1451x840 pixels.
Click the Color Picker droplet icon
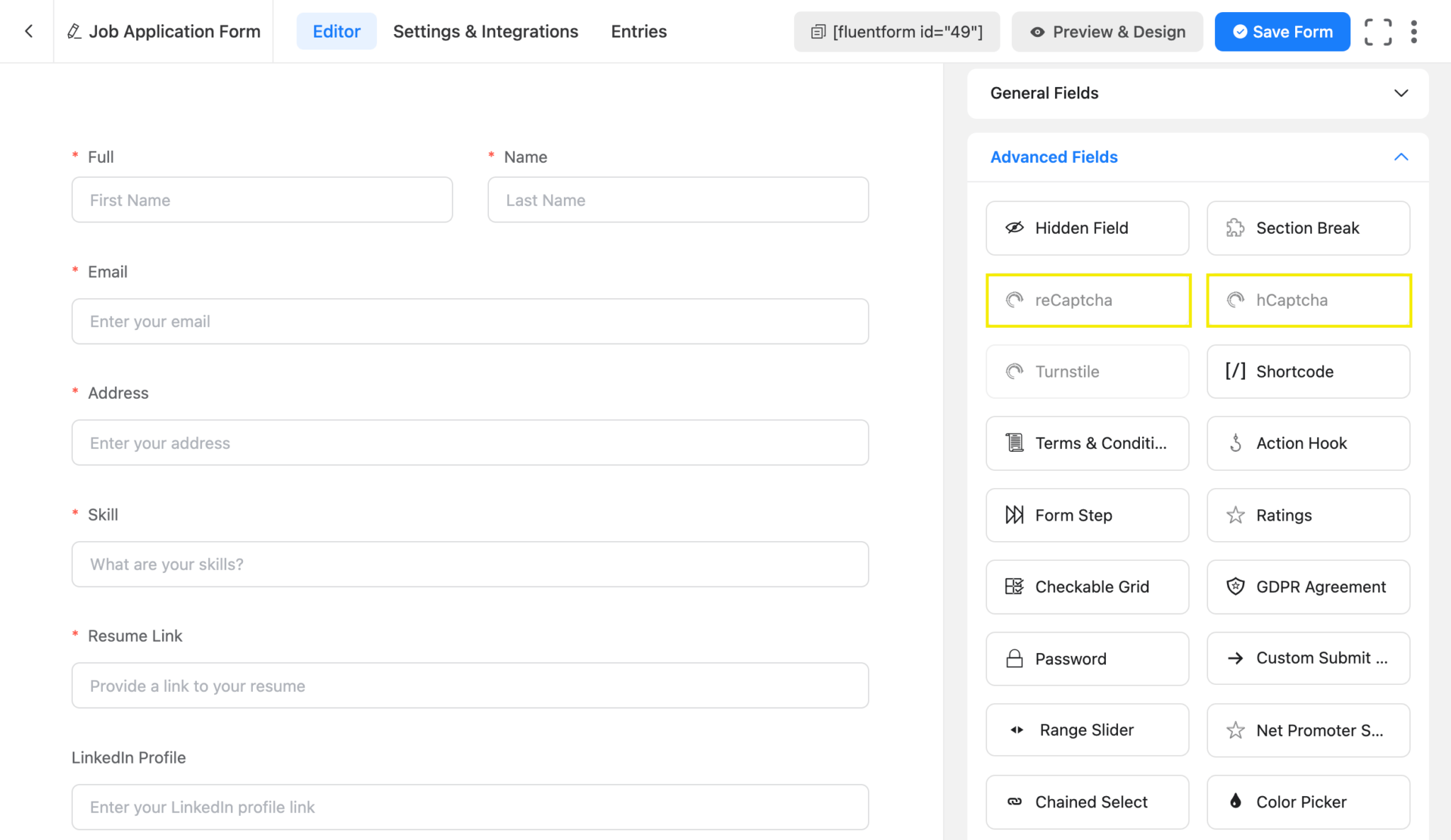[1236, 801]
